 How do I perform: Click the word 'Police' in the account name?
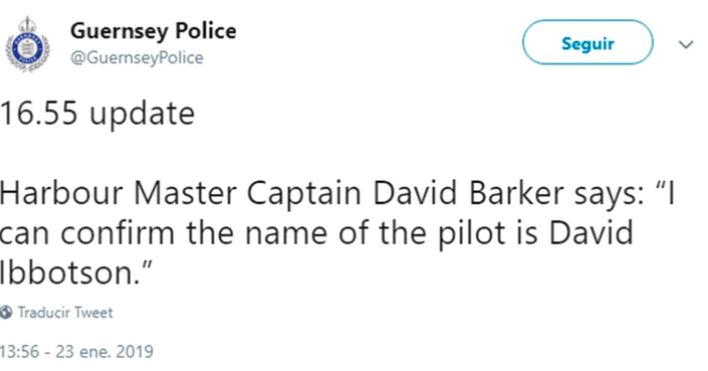[x=205, y=31]
